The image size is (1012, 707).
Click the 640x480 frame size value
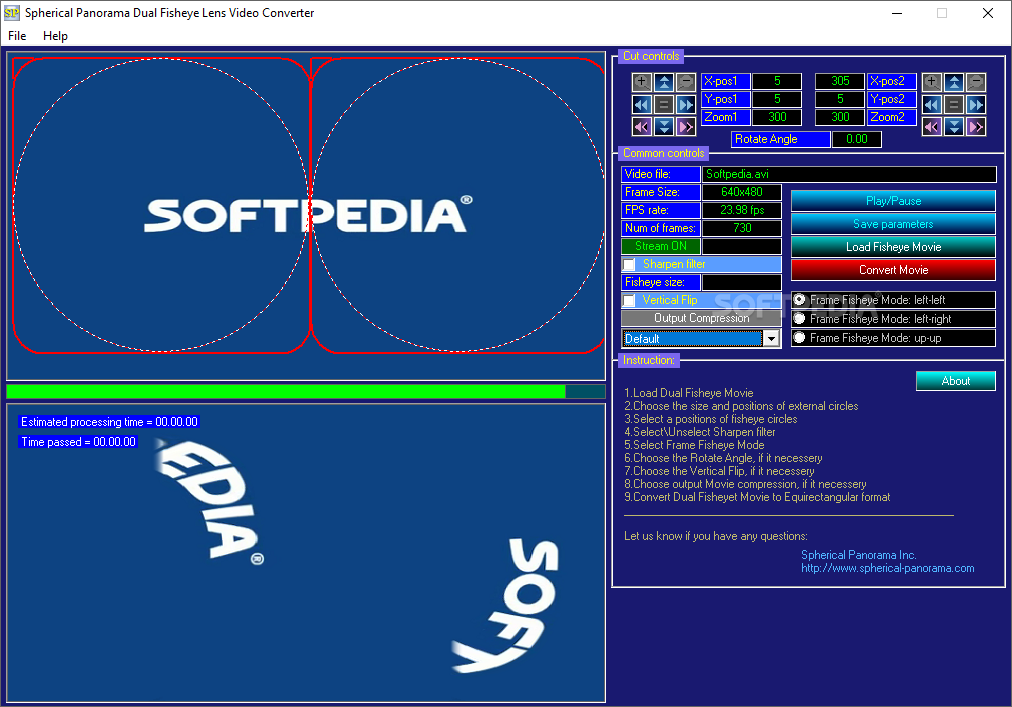click(742, 192)
